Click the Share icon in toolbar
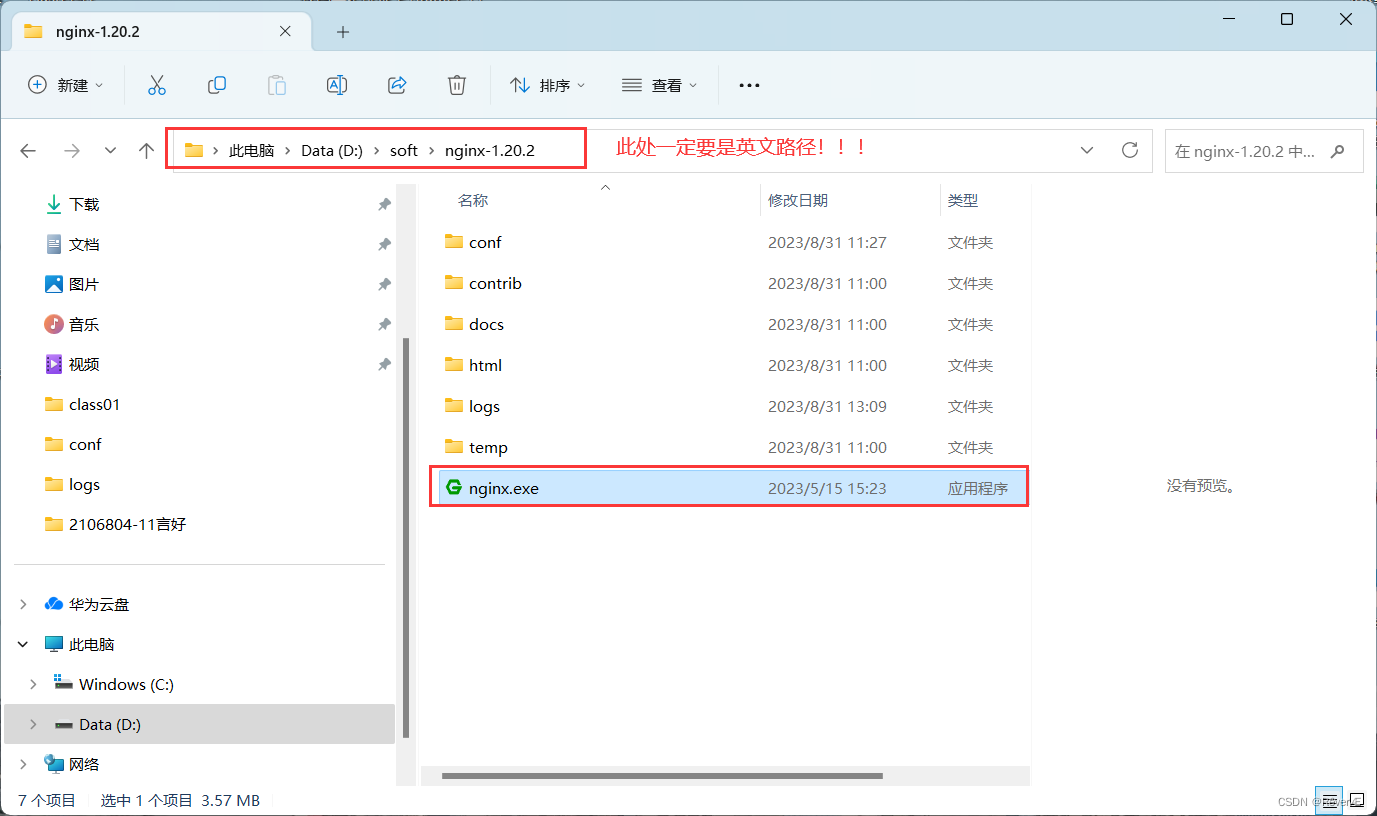The height and width of the screenshot is (816, 1377). [397, 85]
